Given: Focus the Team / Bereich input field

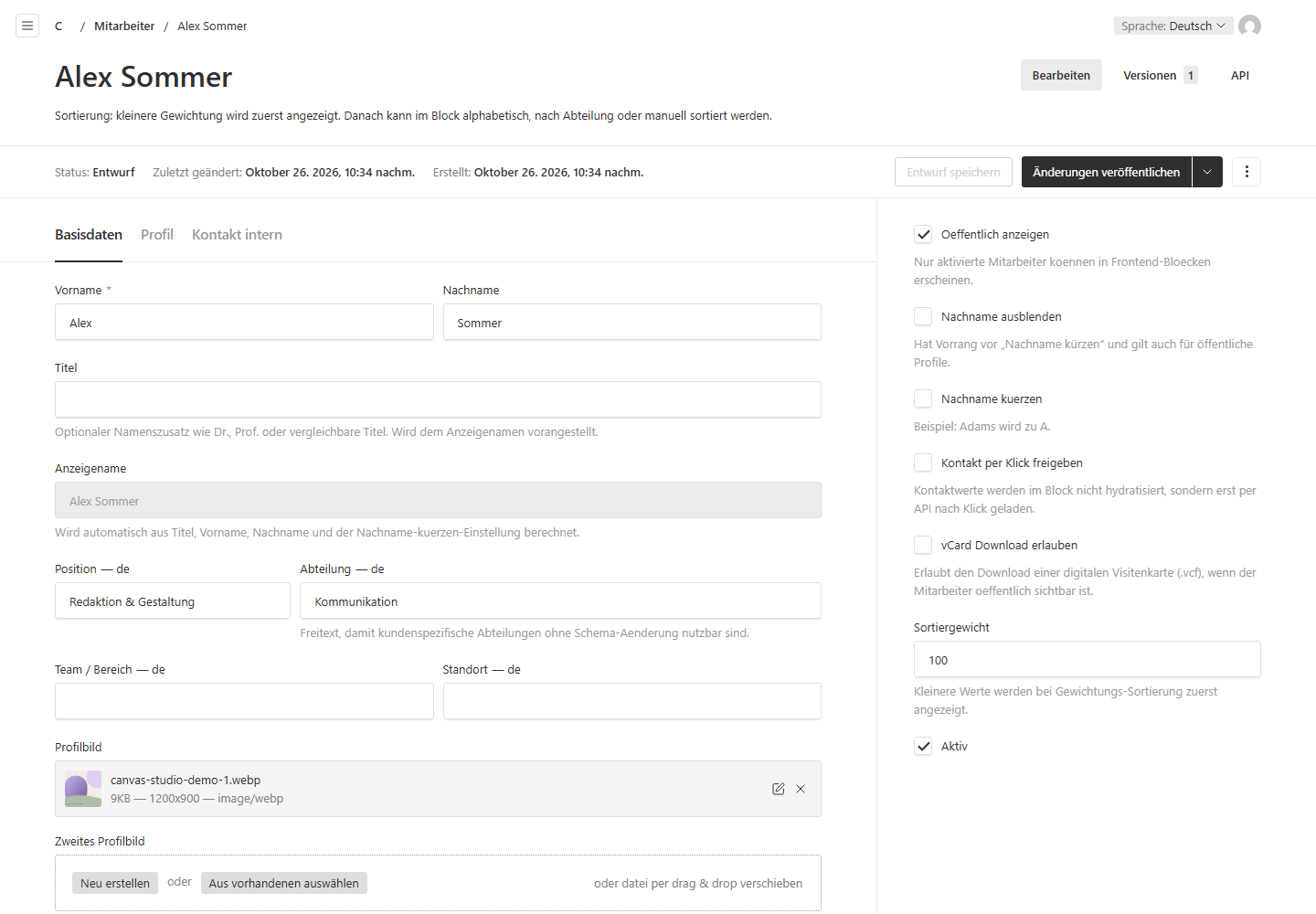Looking at the screenshot, I should 244,701.
